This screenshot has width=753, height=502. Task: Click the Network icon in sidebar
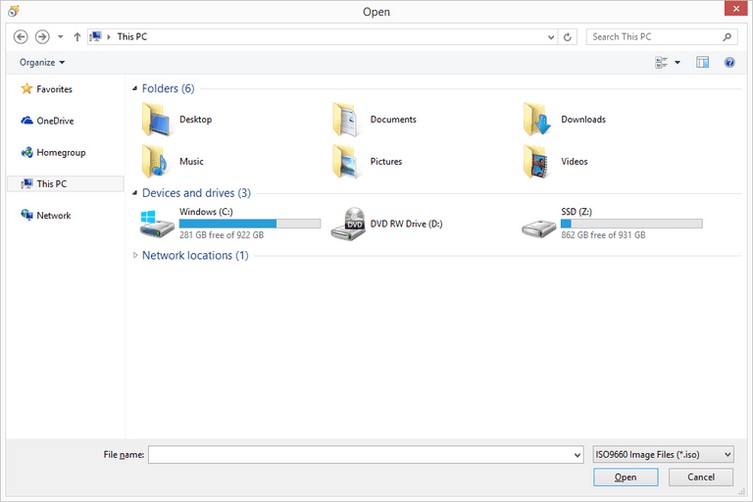coord(27,215)
